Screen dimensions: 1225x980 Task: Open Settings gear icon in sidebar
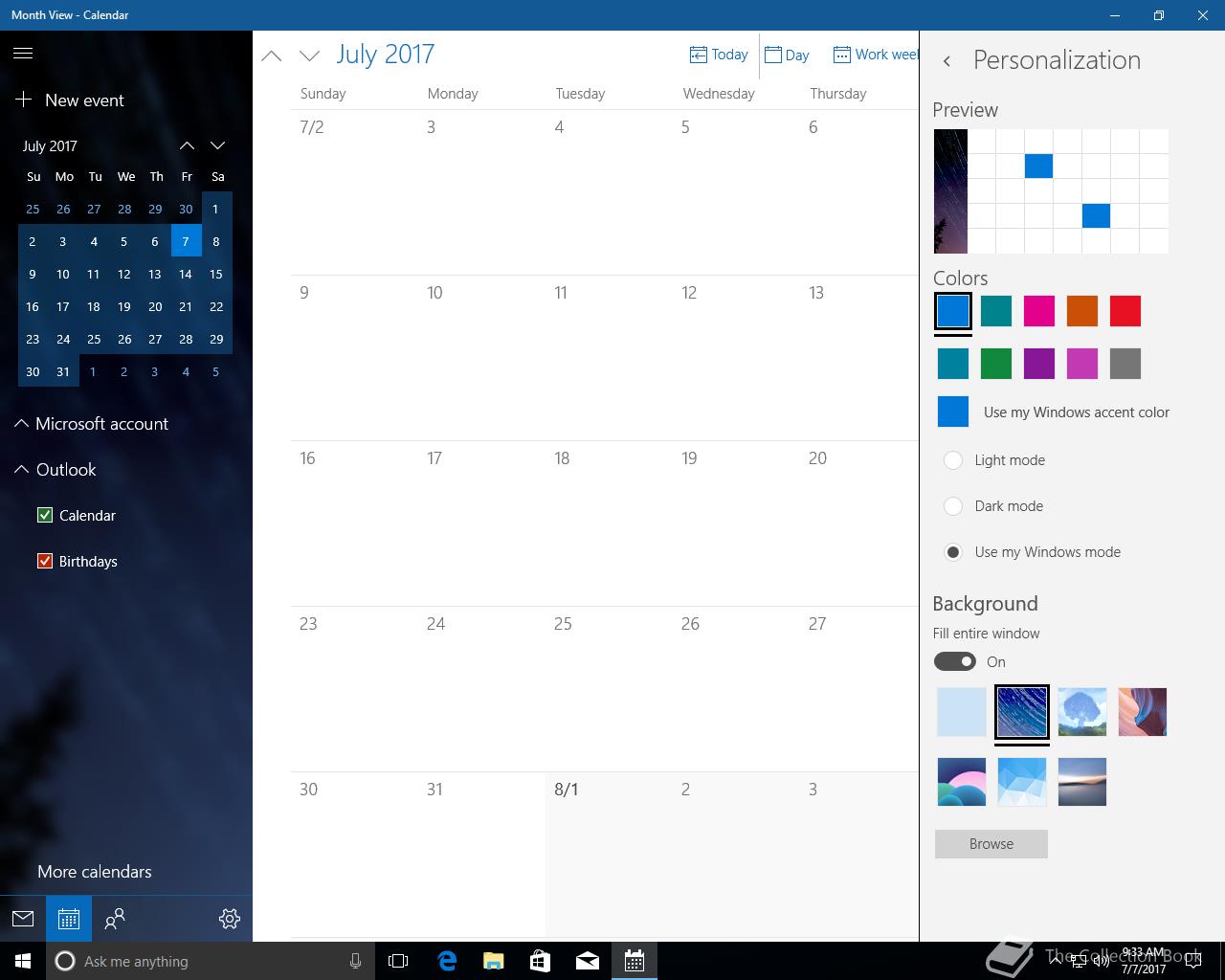230,919
